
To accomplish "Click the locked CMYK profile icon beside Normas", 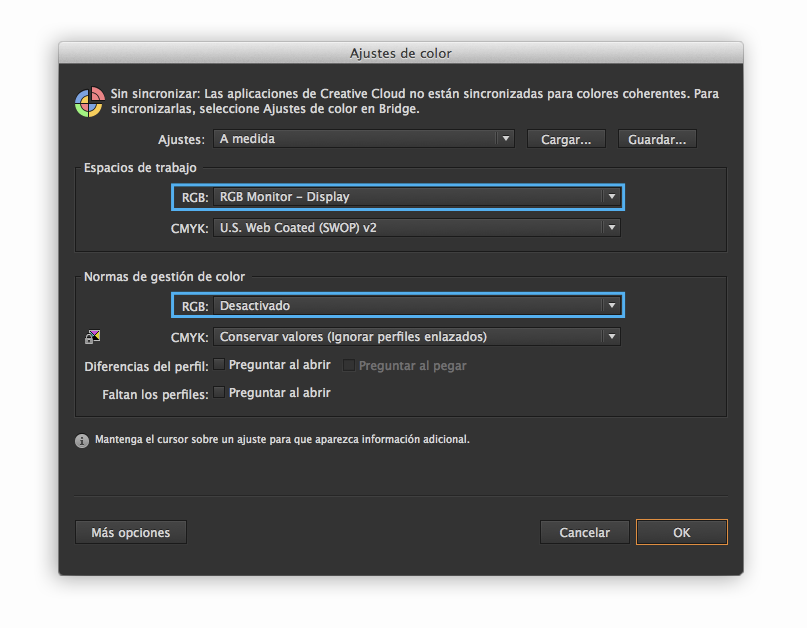I will pyautogui.click(x=93, y=336).
